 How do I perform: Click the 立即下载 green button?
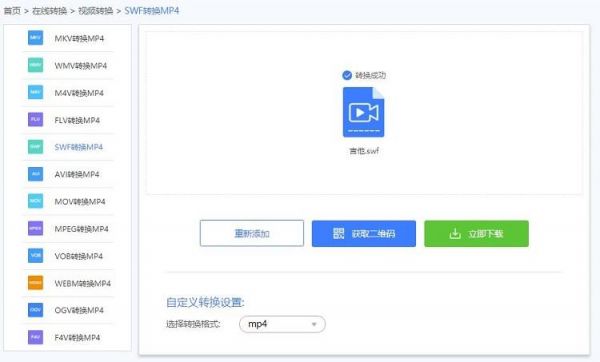click(476, 233)
